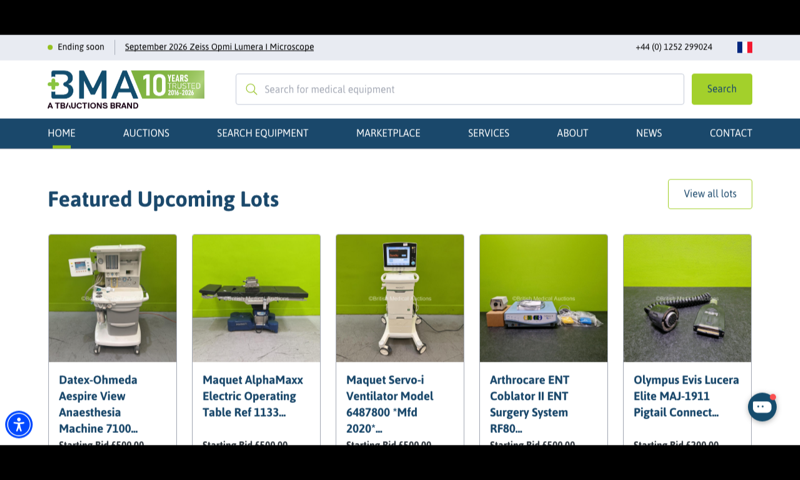Open the Maquet AlphaMaxx operating table photo

coord(256,298)
